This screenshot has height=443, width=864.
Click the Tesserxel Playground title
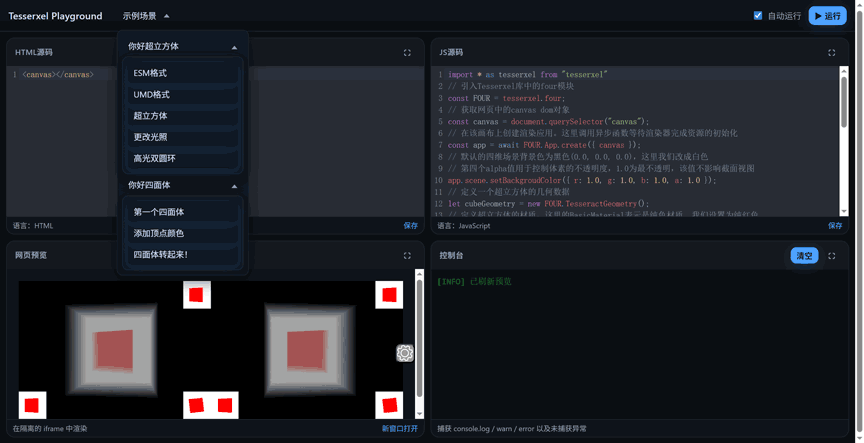point(55,16)
